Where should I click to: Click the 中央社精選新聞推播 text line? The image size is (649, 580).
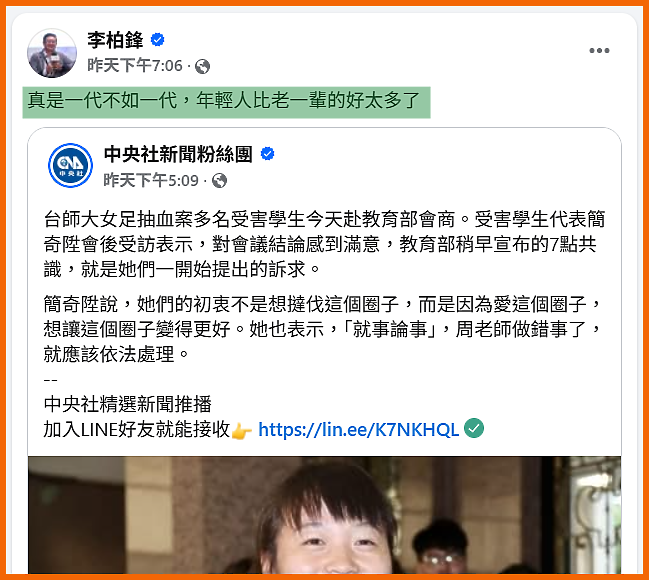(127, 404)
